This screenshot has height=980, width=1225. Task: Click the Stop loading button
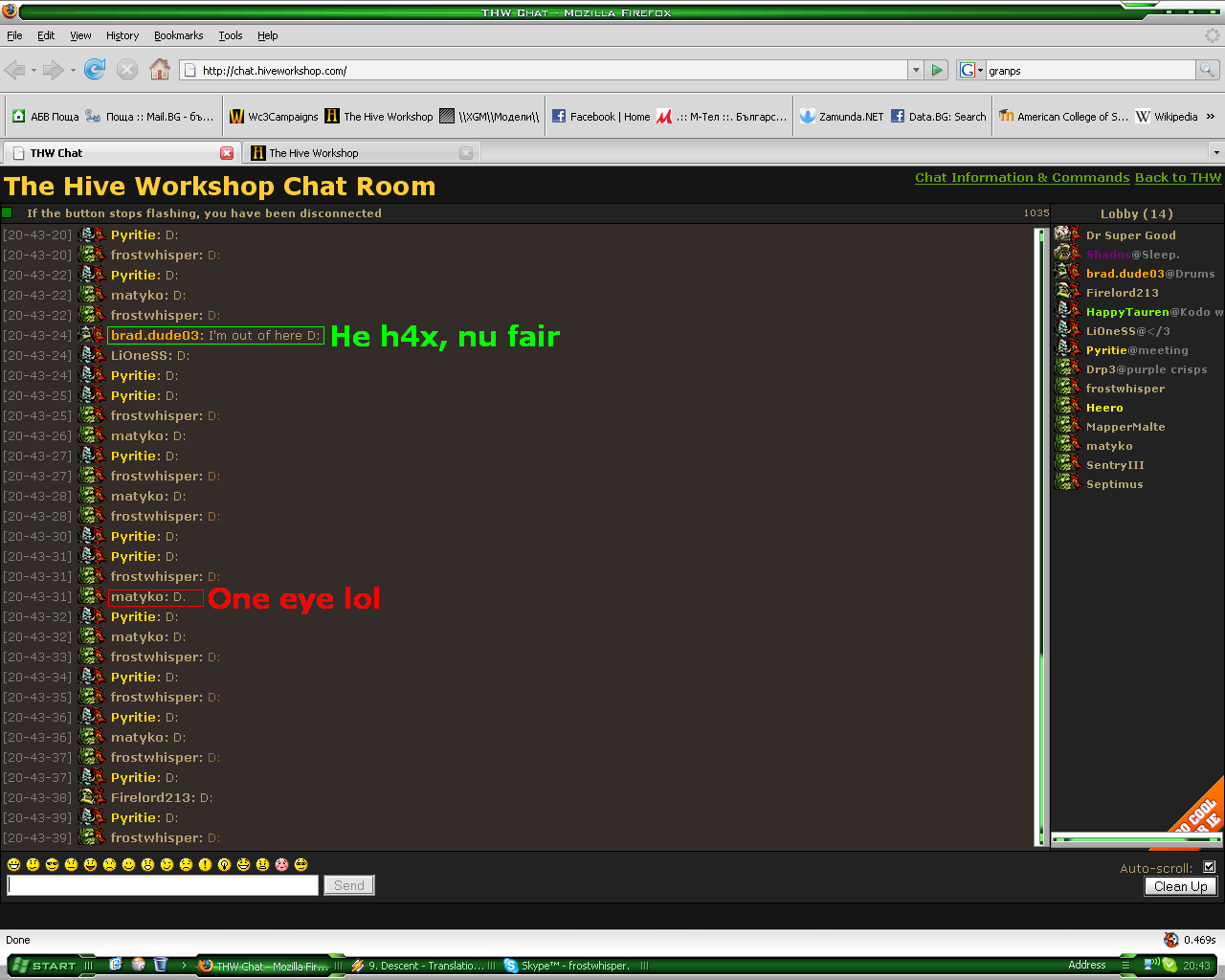127,70
